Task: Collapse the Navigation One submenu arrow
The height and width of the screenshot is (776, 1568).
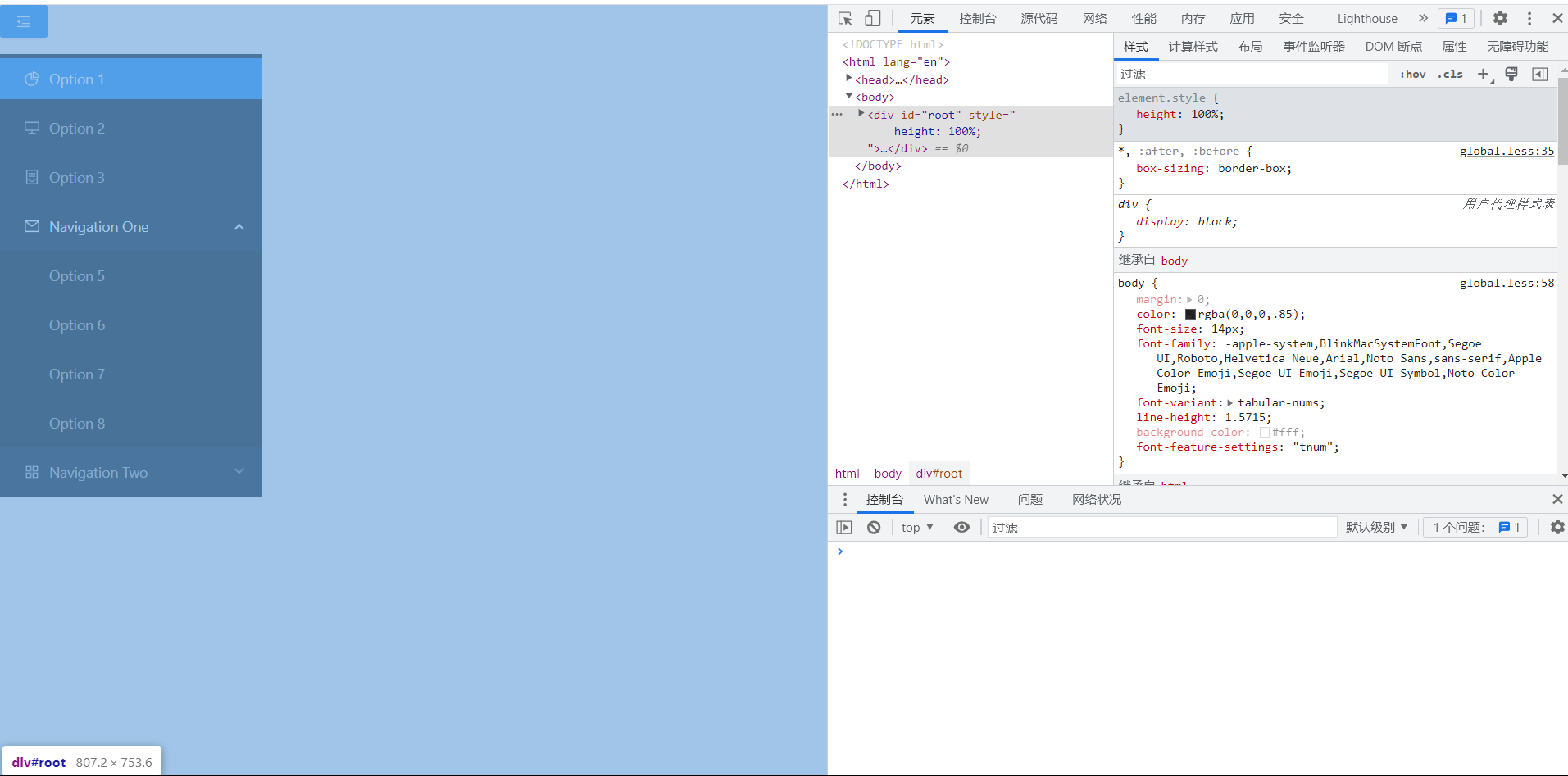Action: (x=239, y=227)
